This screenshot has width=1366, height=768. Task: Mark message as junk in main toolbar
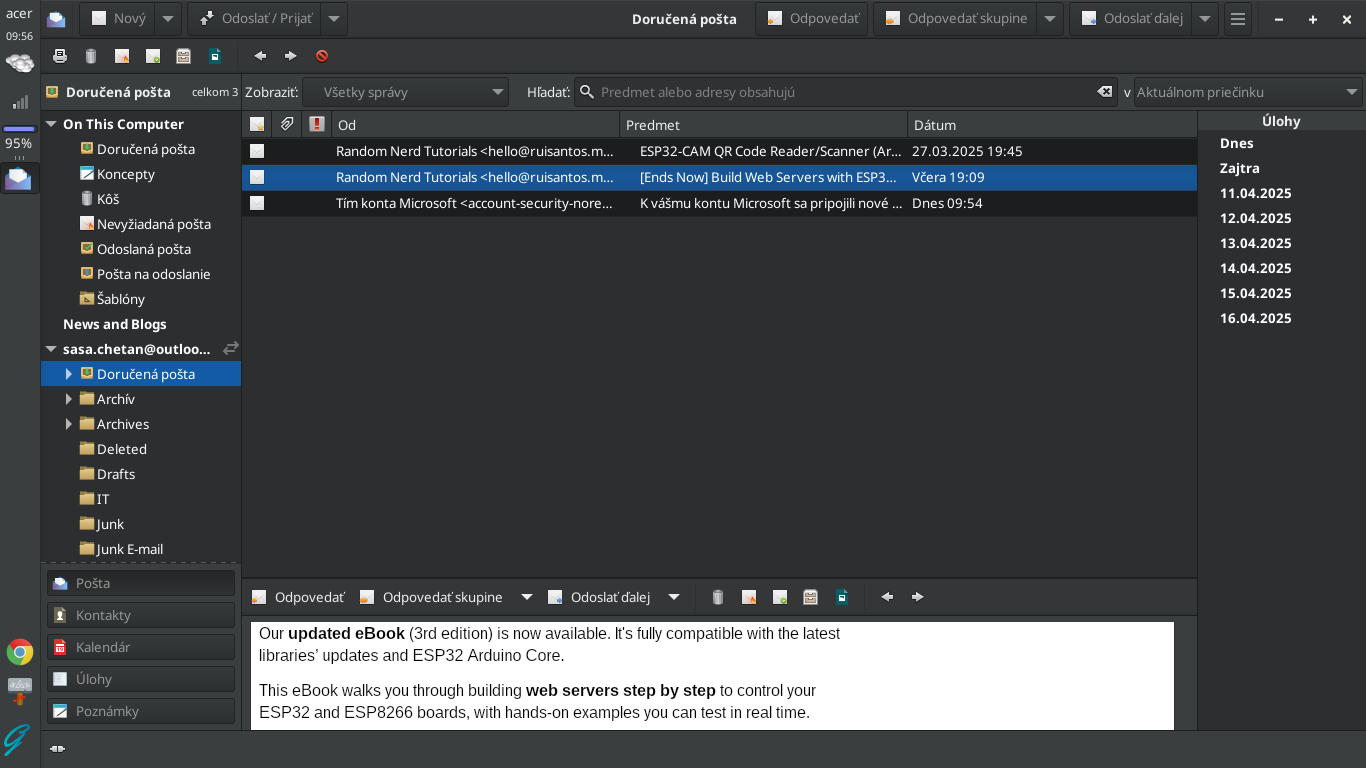coord(122,56)
